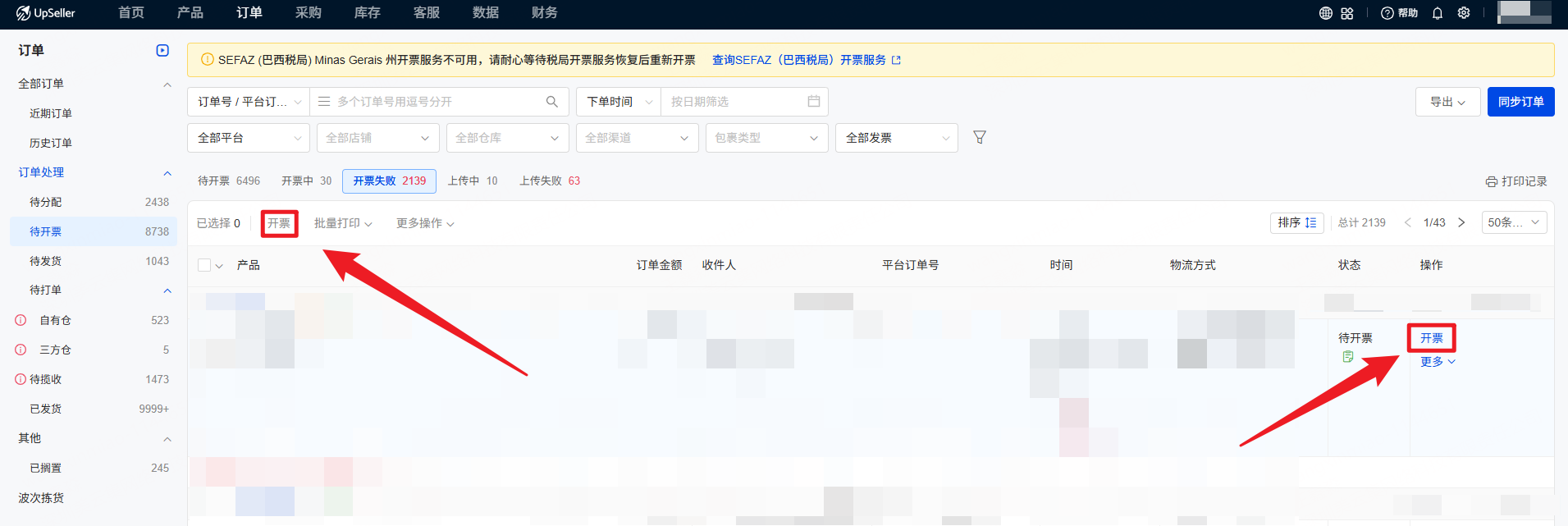The width and height of the screenshot is (1568, 526).
Task: Open the 库存 top menu
Action: (x=367, y=13)
